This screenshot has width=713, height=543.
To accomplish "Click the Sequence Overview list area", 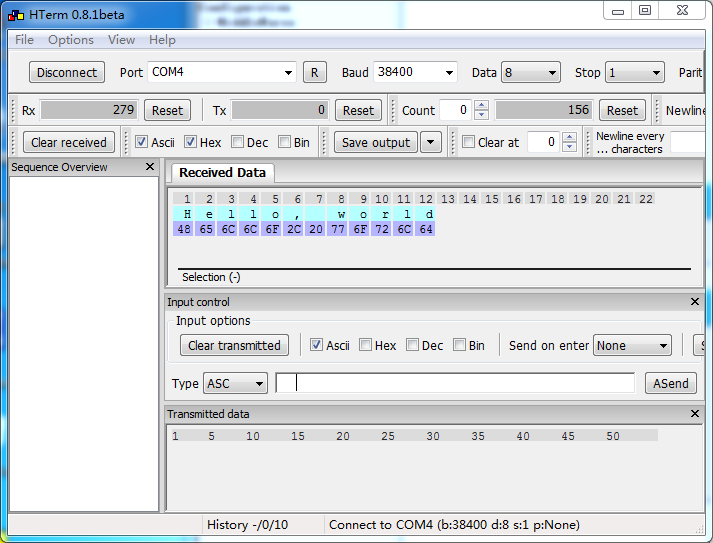I will point(84,344).
